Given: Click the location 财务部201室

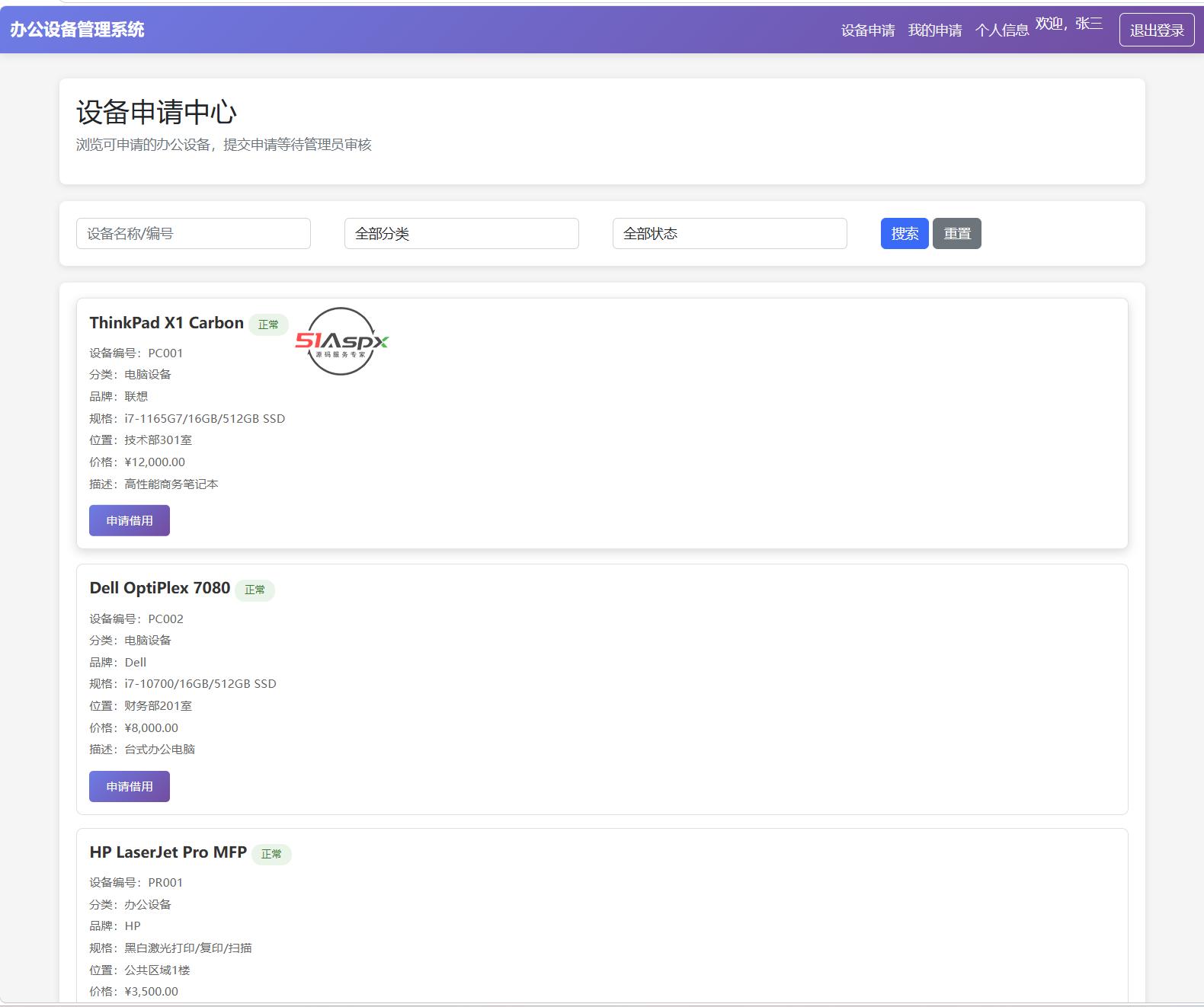Looking at the screenshot, I should pos(159,705).
